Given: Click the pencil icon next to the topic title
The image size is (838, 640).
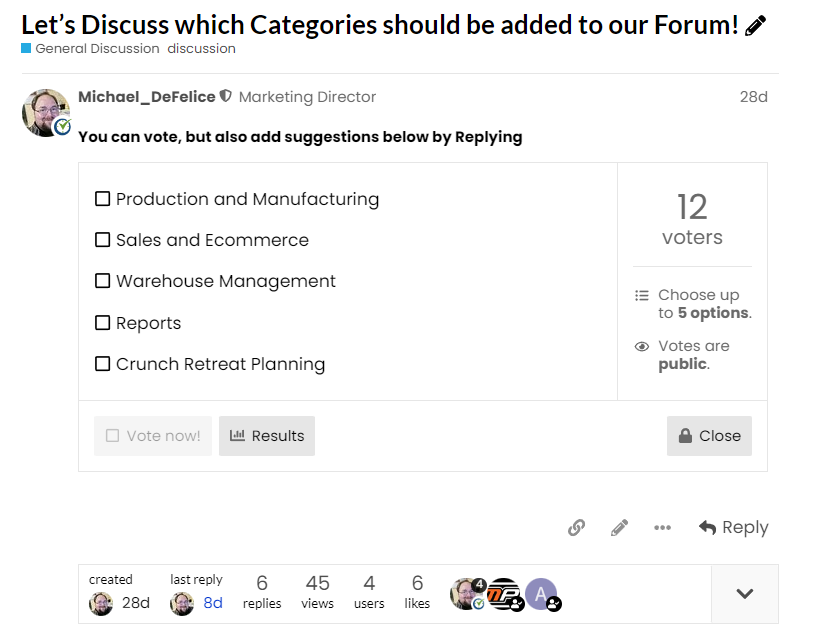Looking at the screenshot, I should pyautogui.click(x=756, y=23).
